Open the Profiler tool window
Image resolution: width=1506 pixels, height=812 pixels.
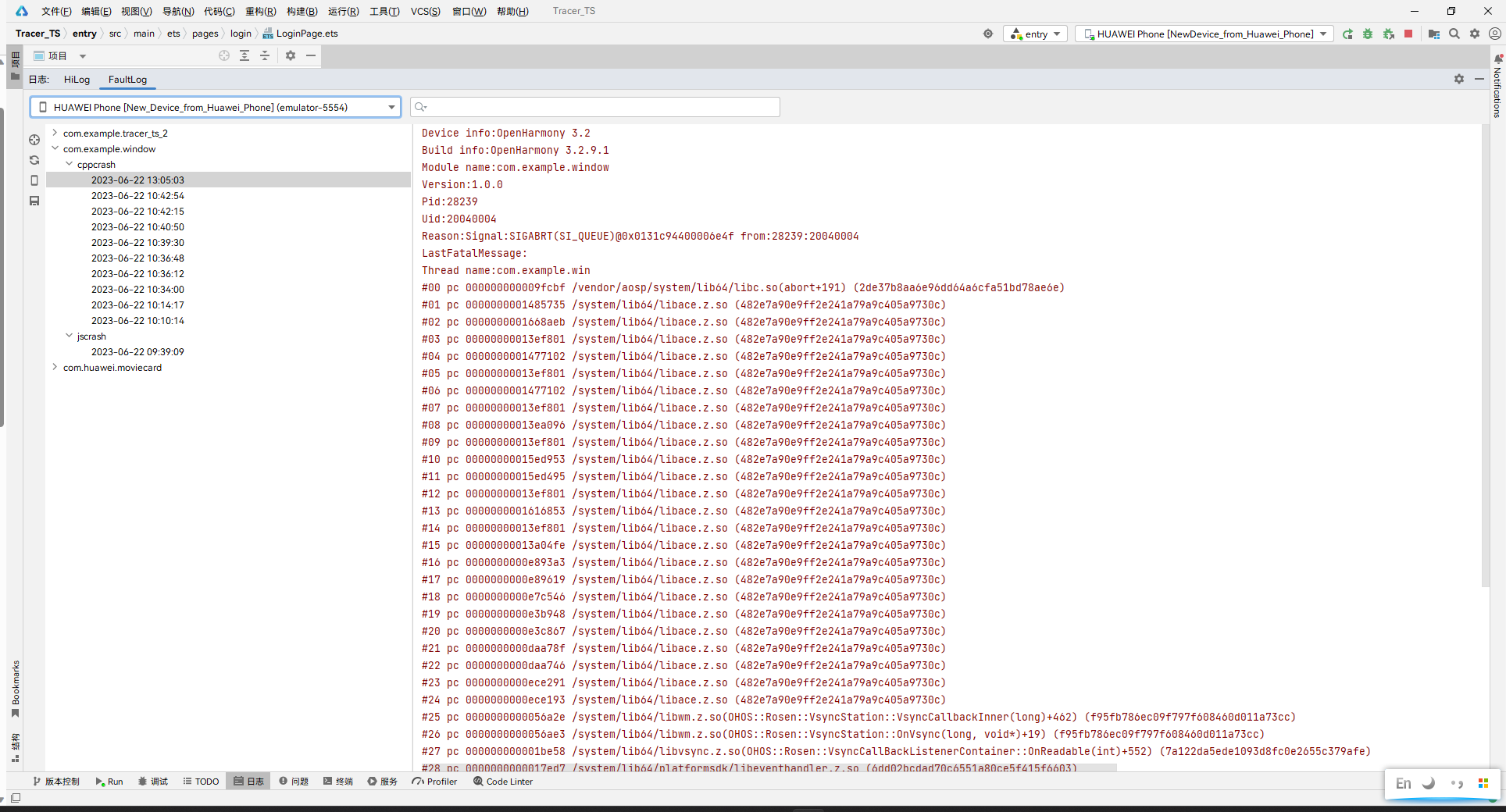(434, 782)
